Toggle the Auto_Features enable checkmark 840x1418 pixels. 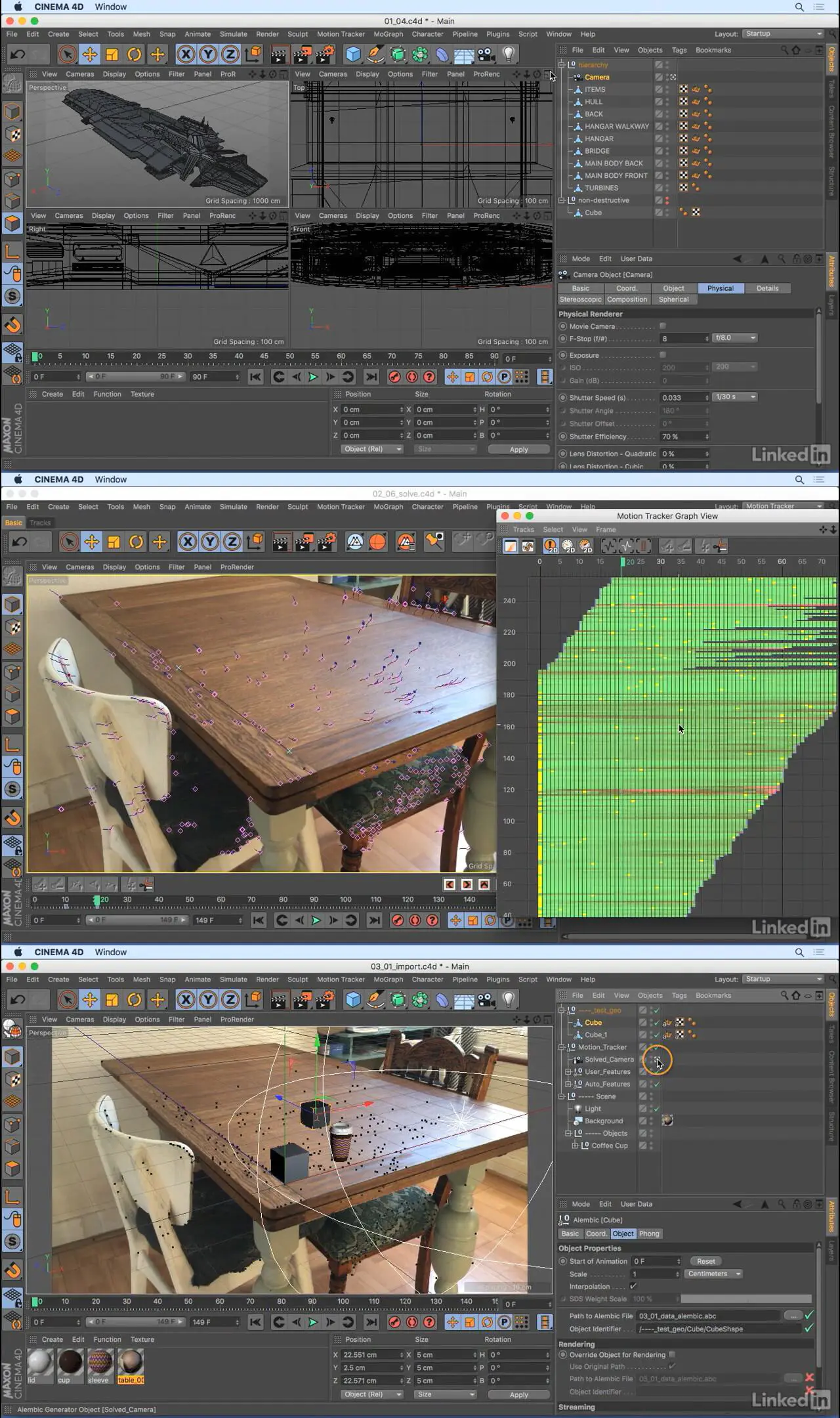pyautogui.click(x=656, y=1084)
